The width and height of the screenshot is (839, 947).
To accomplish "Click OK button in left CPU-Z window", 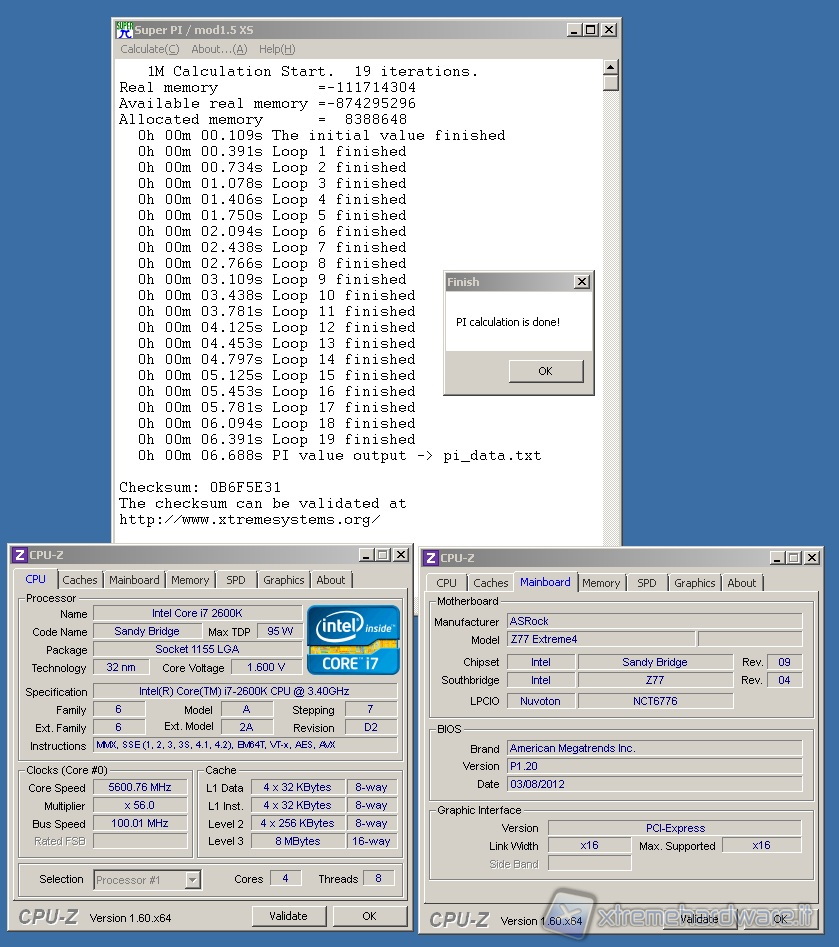I will (x=369, y=916).
